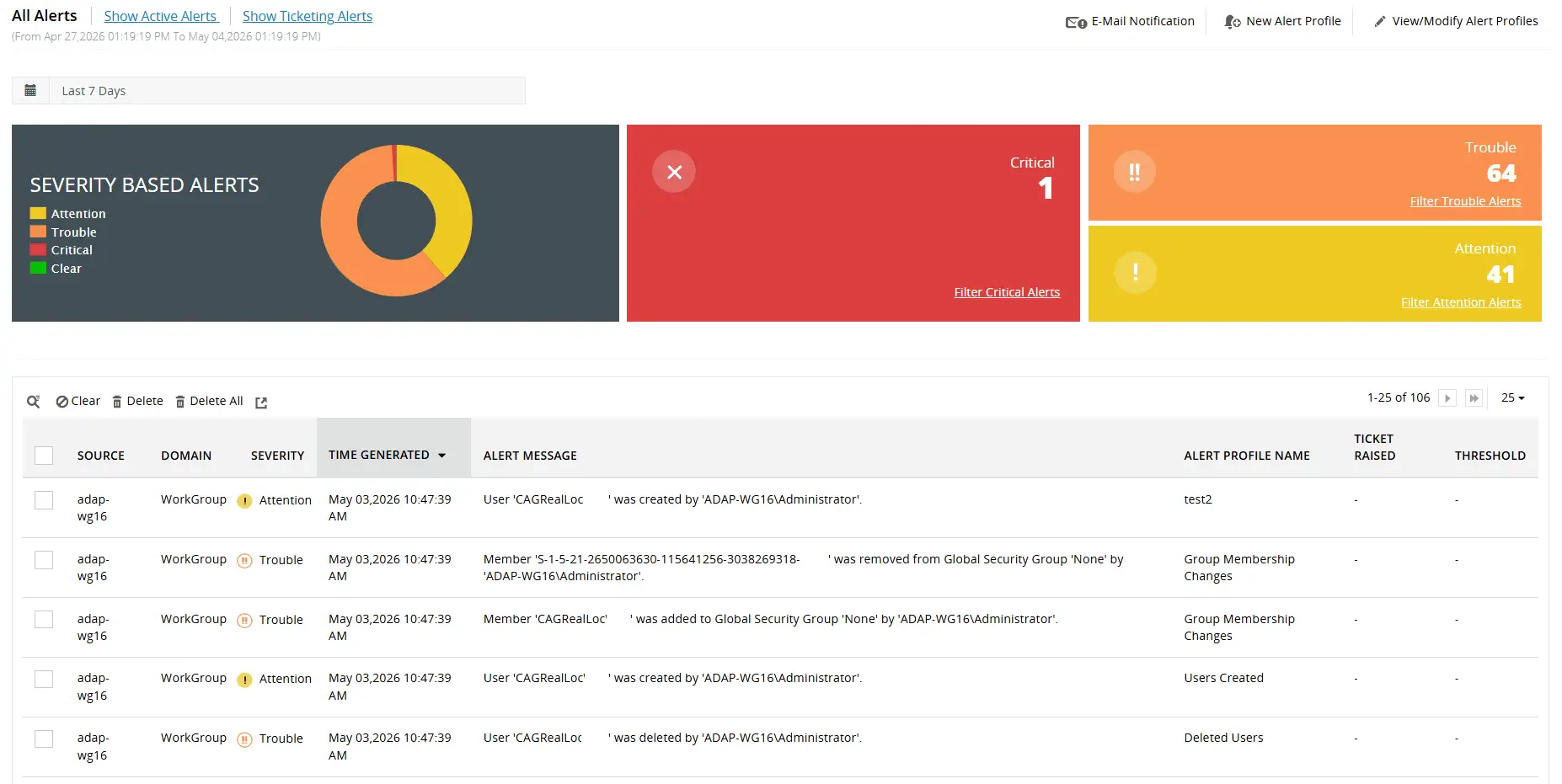Click the yellow Attention legend swatch

click(x=38, y=213)
